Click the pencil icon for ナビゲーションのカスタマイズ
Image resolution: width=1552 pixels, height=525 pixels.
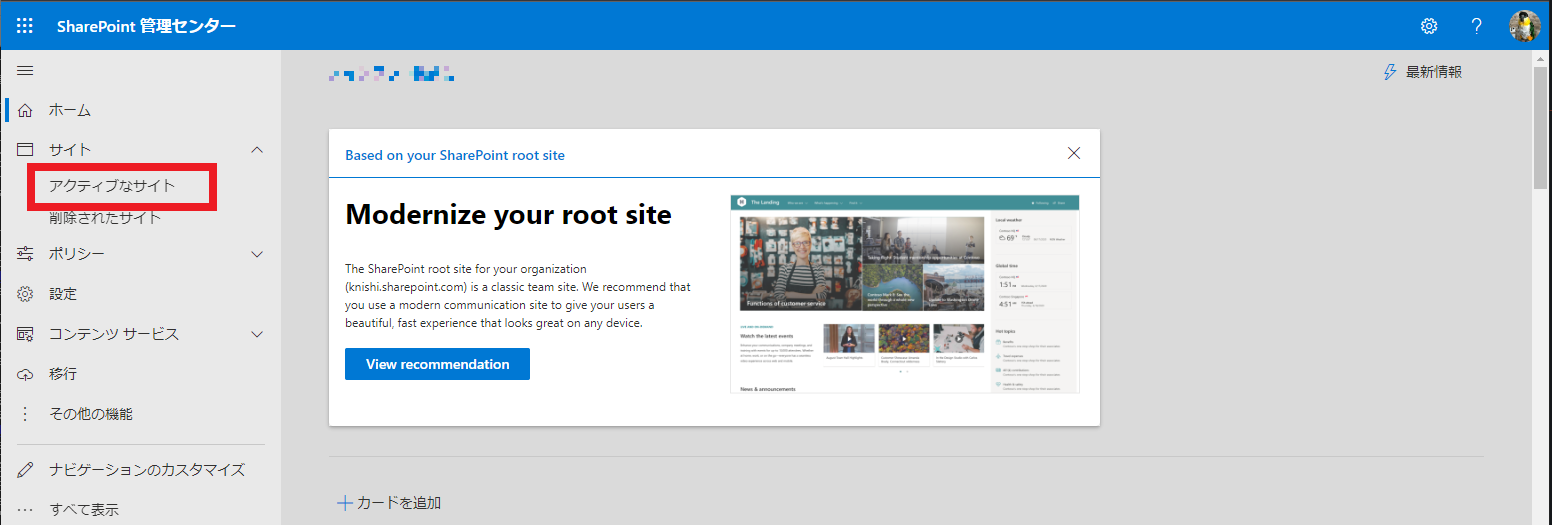(x=26, y=470)
